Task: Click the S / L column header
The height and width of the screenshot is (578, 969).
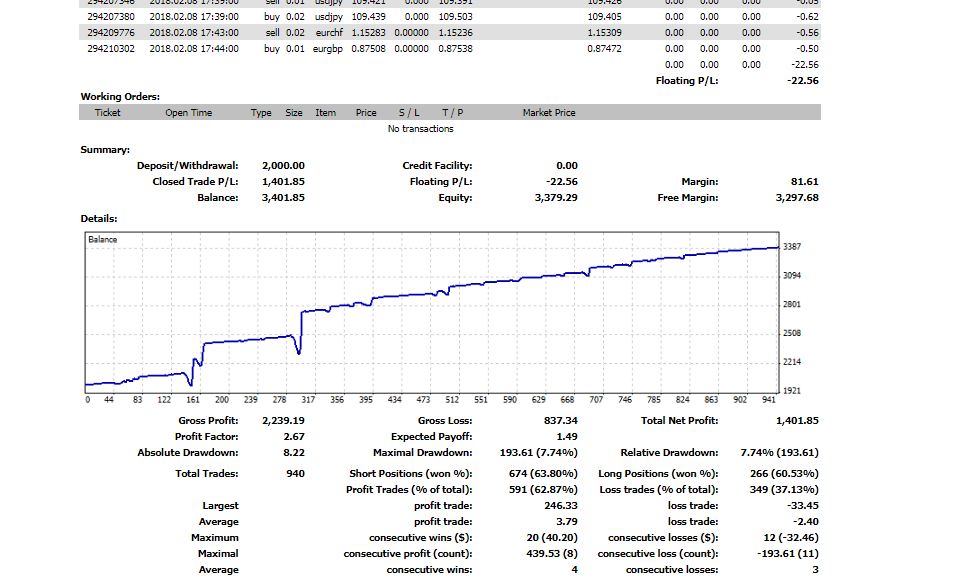Action: click(409, 113)
